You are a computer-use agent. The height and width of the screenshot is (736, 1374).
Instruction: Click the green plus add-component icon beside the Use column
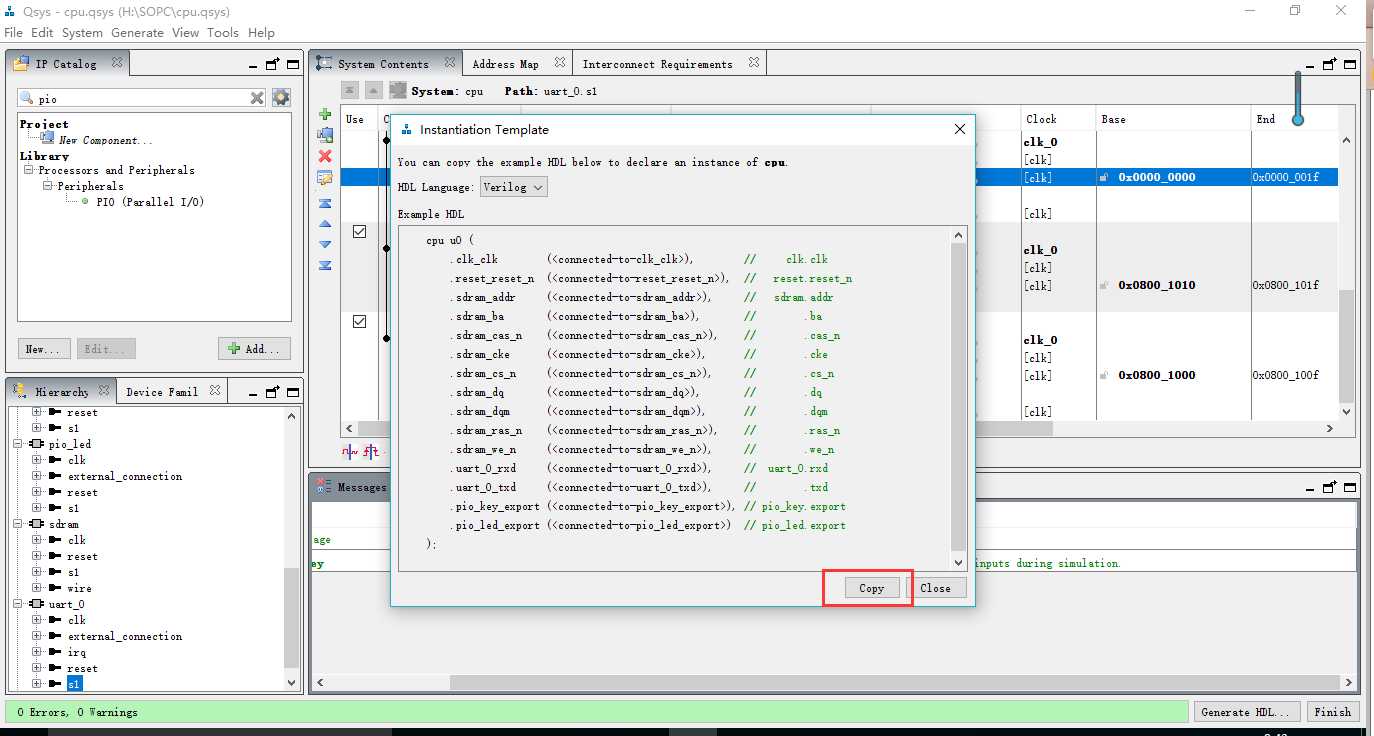pos(325,115)
